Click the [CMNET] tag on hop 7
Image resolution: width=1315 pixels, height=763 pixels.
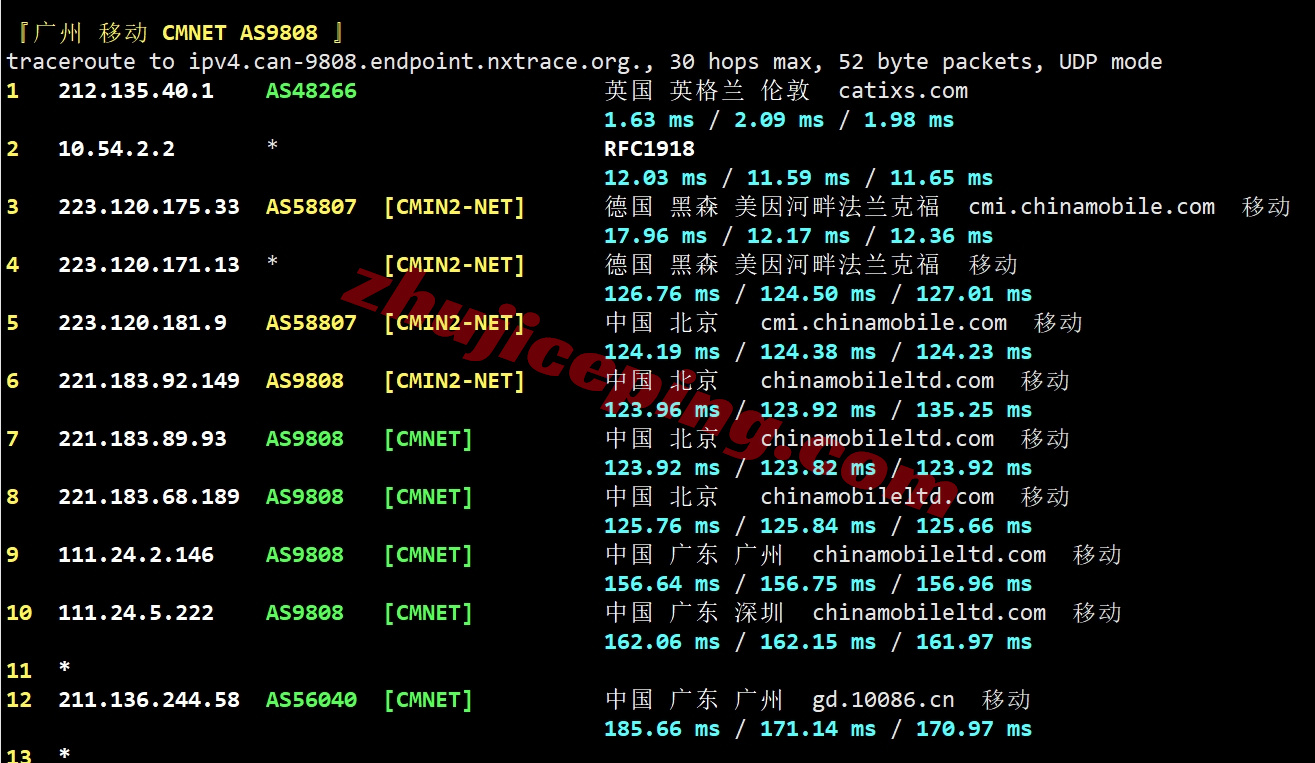click(427, 439)
